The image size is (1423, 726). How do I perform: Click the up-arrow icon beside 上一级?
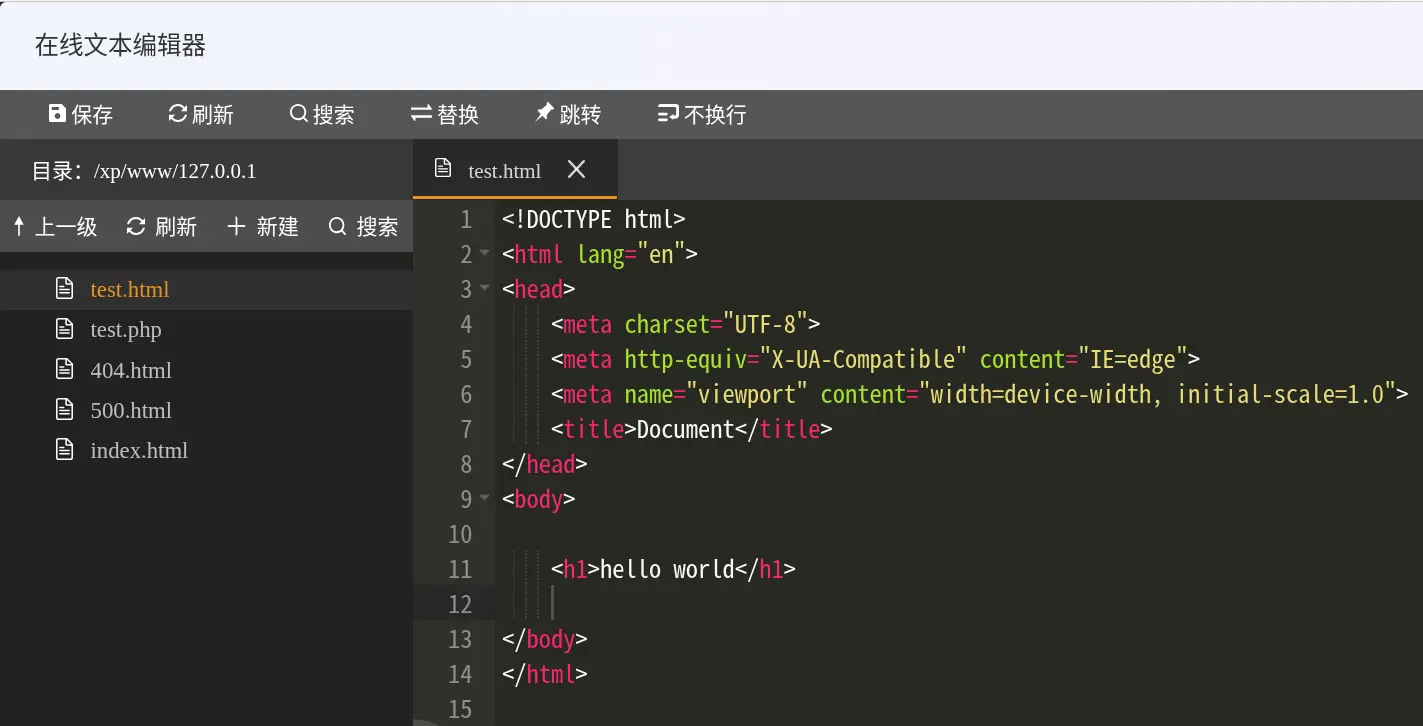pos(19,227)
